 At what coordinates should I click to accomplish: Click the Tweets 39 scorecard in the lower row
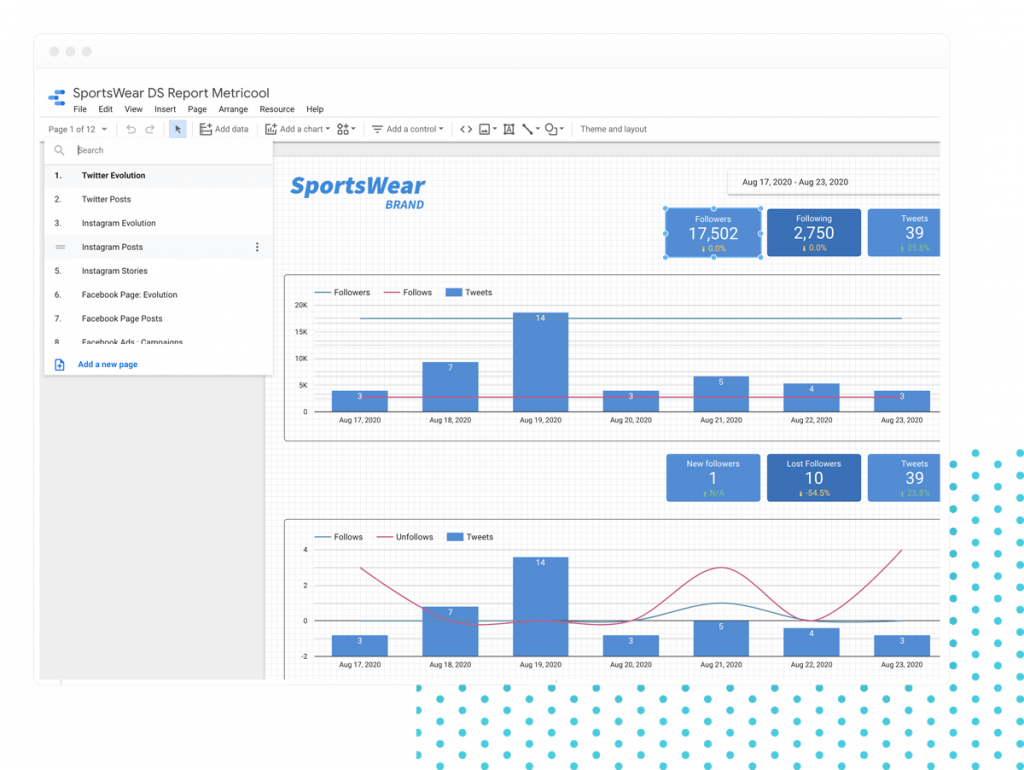point(904,477)
